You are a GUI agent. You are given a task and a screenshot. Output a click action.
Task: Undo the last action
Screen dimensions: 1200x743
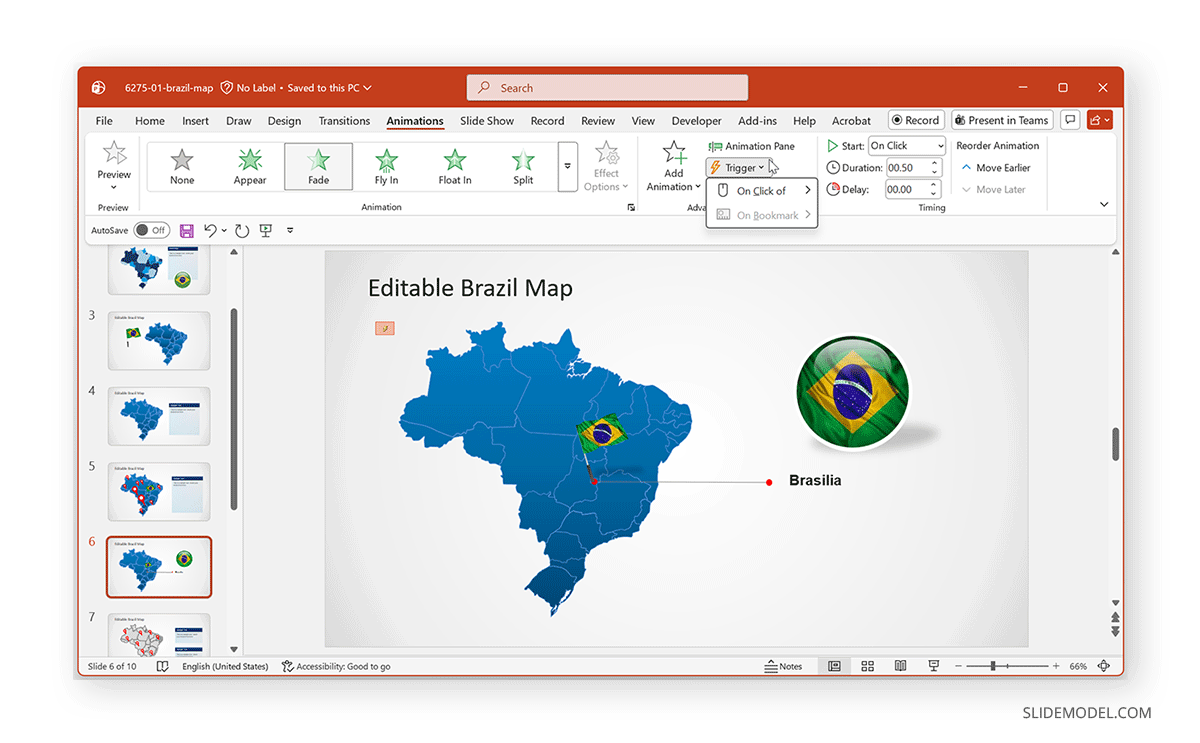(x=210, y=230)
